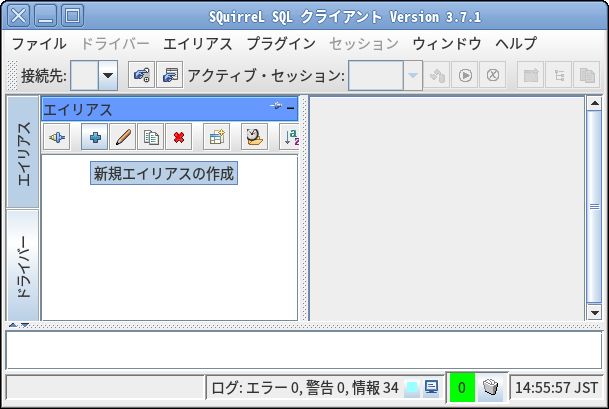
Task: Open the ファイル menu
Action: [39, 44]
